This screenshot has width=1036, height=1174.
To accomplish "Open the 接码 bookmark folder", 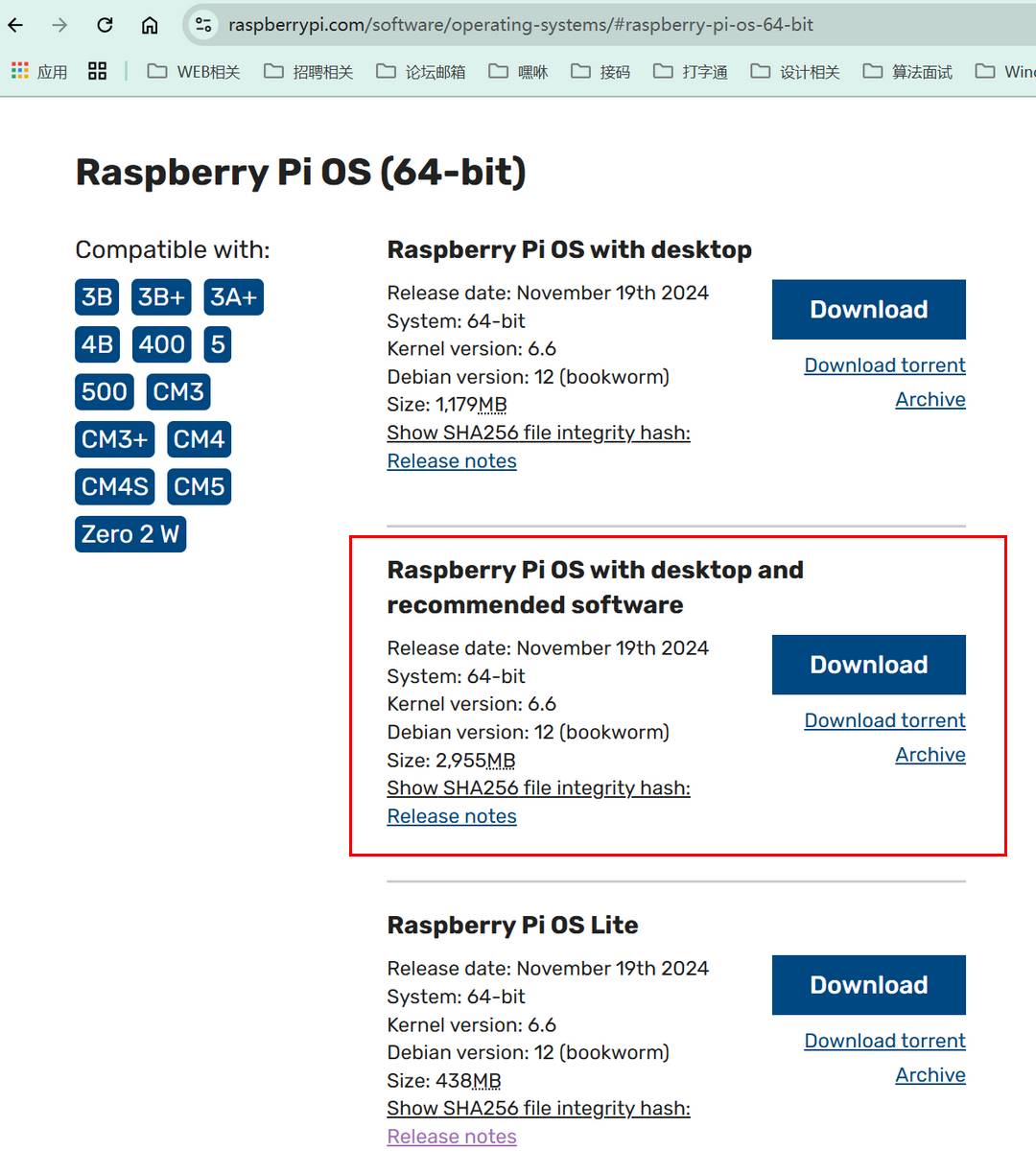I will pos(600,71).
